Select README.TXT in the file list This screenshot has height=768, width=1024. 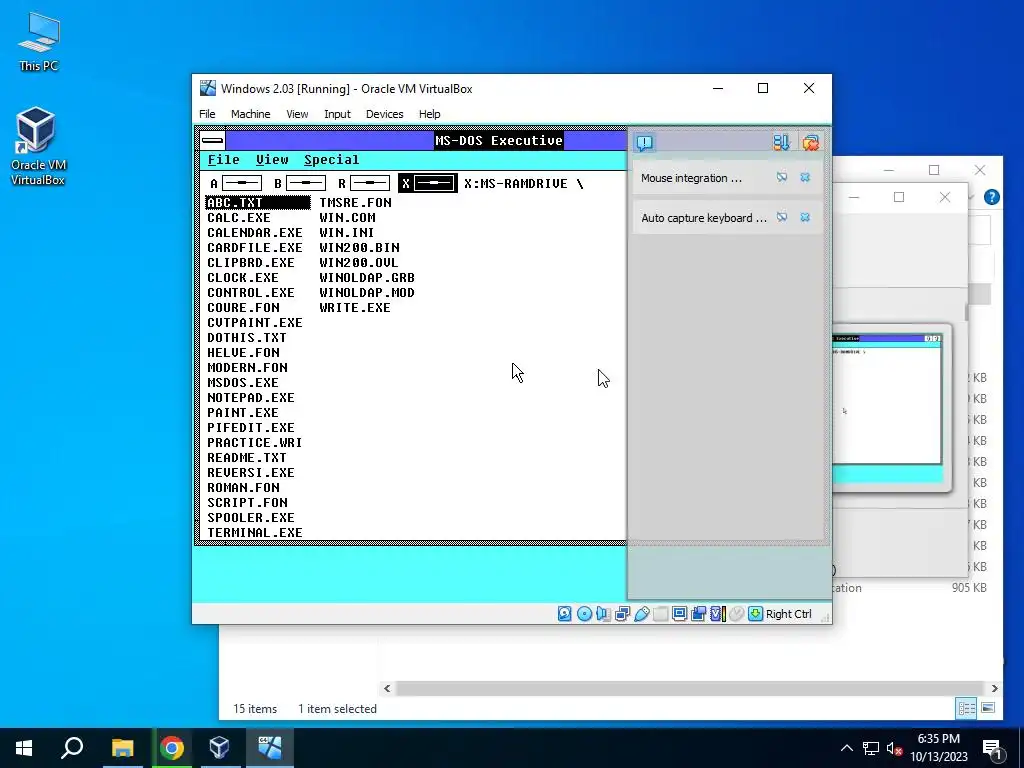click(x=246, y=458)
